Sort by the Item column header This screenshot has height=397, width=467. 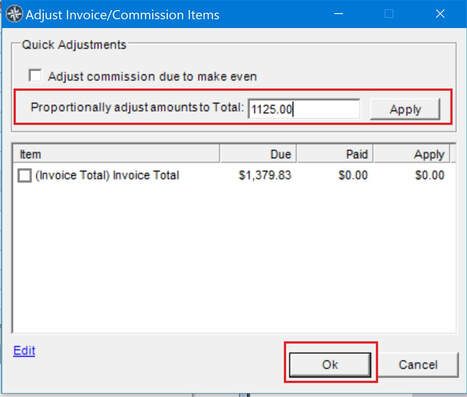pyautogui.click(x=116, y=154)
